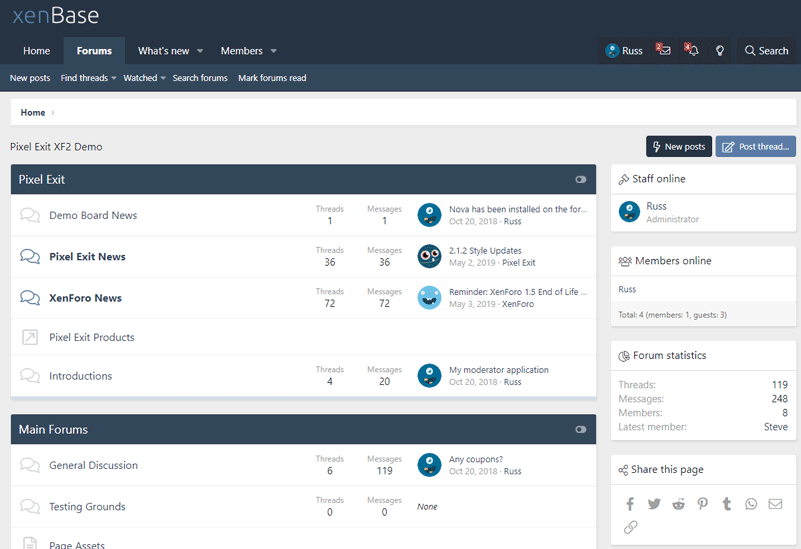The height and width of the screenshot is (549, 801).
Task: Expand the What's new dropdown arrow
Action: tap(200, 51)
